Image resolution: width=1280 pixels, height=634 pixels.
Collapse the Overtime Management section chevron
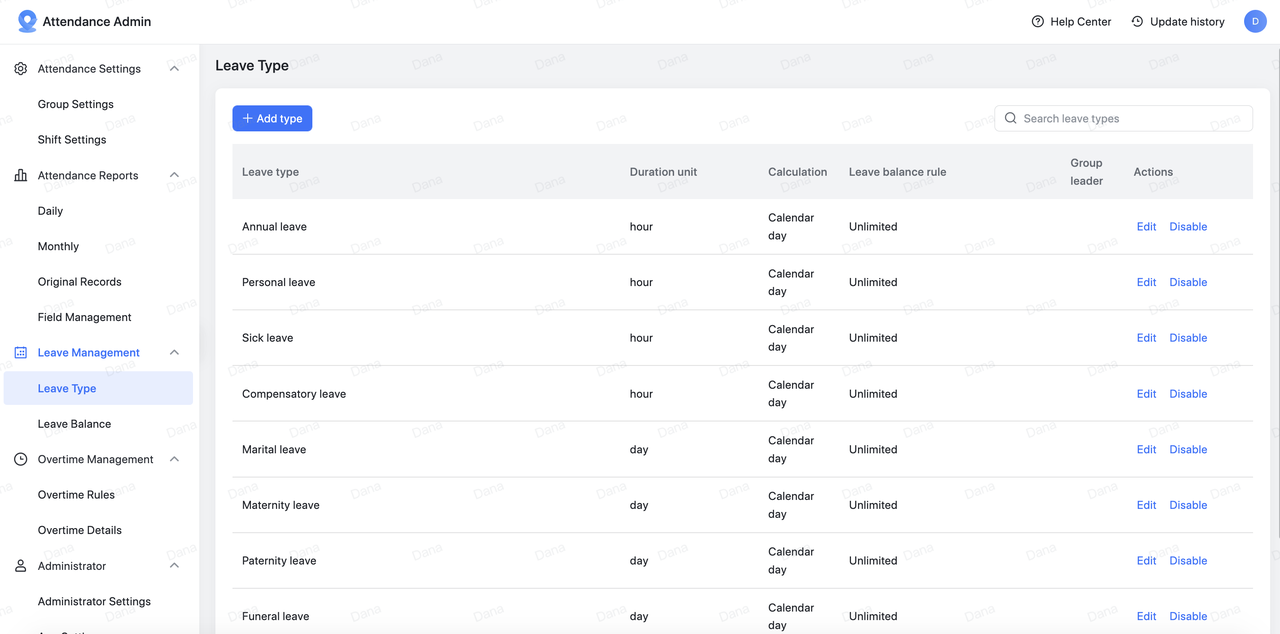(x=174, y=460)
